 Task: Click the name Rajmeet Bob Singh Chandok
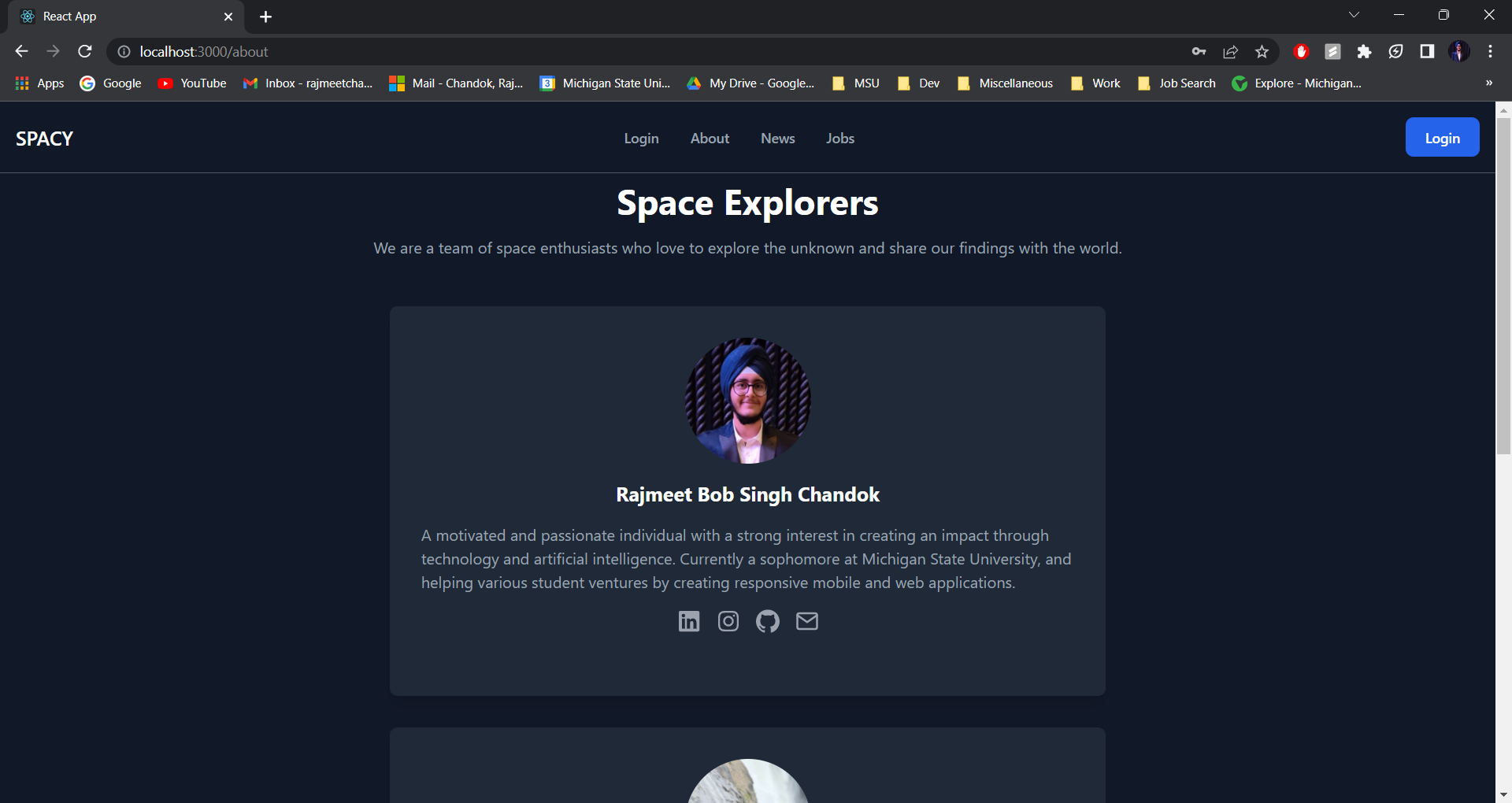[x=747, y=494]
